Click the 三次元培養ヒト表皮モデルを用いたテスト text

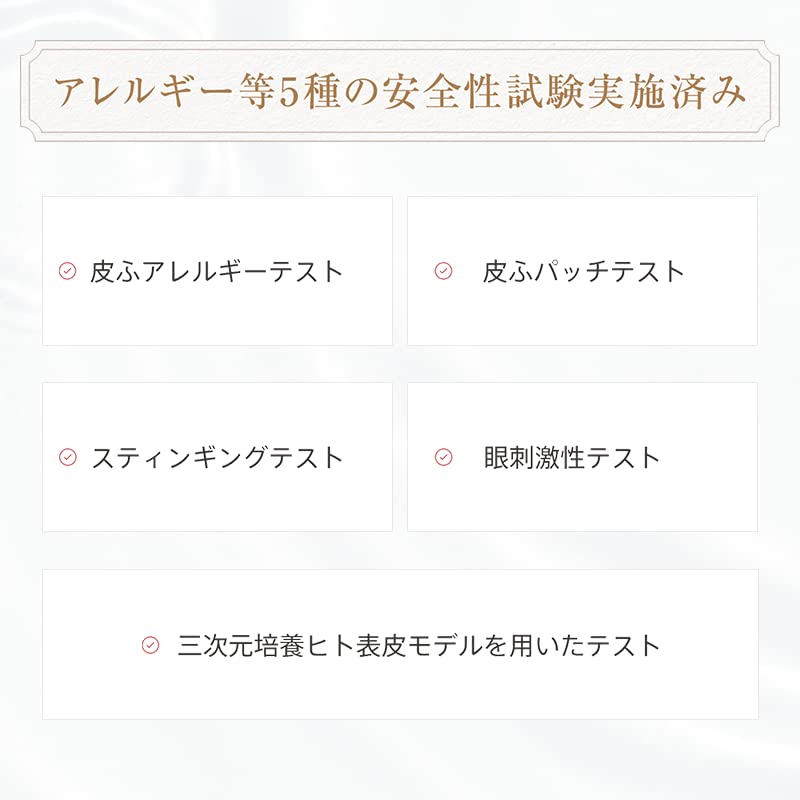419,645
